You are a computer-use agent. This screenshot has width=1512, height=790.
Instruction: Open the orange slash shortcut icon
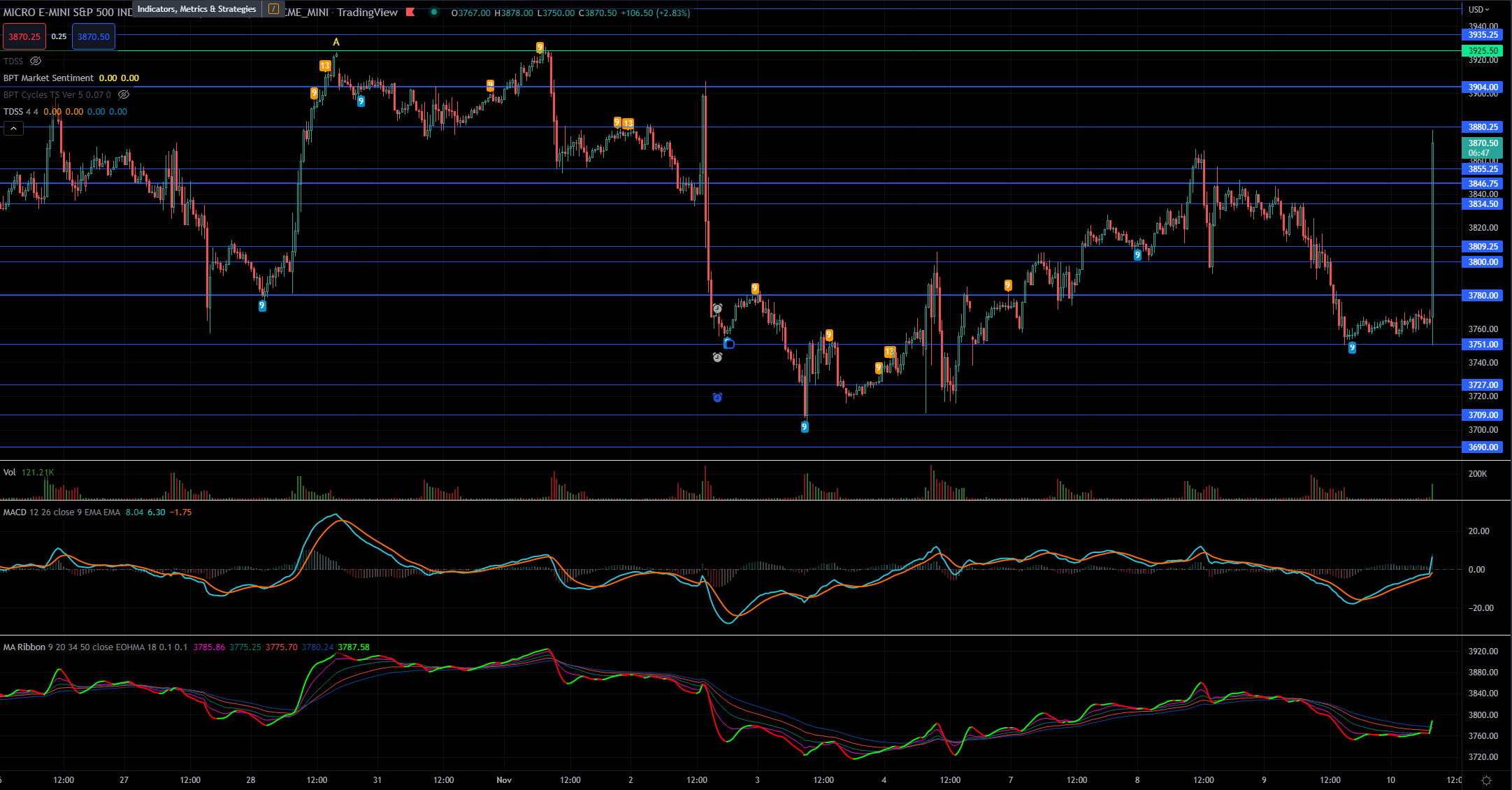click(273, 9)
